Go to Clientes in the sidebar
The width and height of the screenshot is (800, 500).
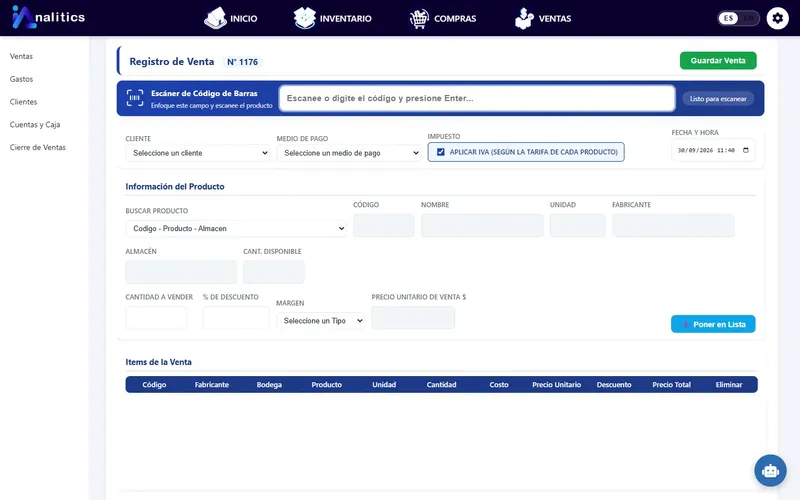(x=23, y=102)
